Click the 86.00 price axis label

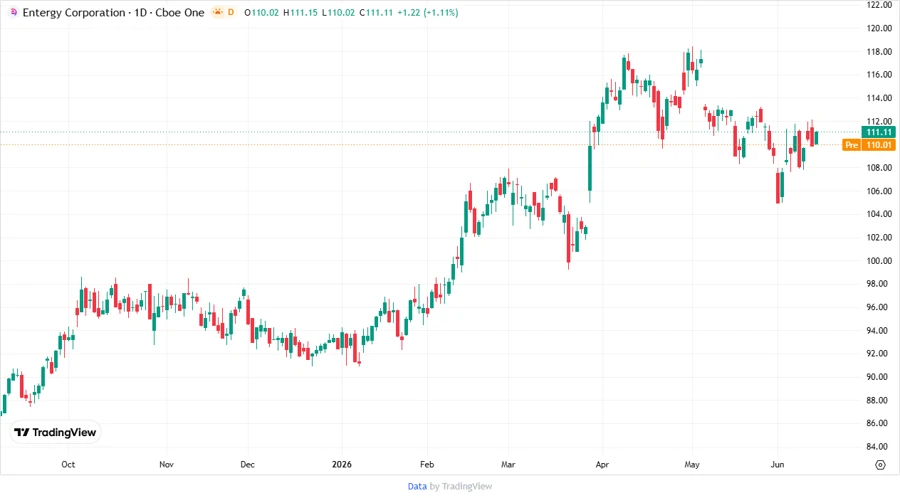[879, 423]
